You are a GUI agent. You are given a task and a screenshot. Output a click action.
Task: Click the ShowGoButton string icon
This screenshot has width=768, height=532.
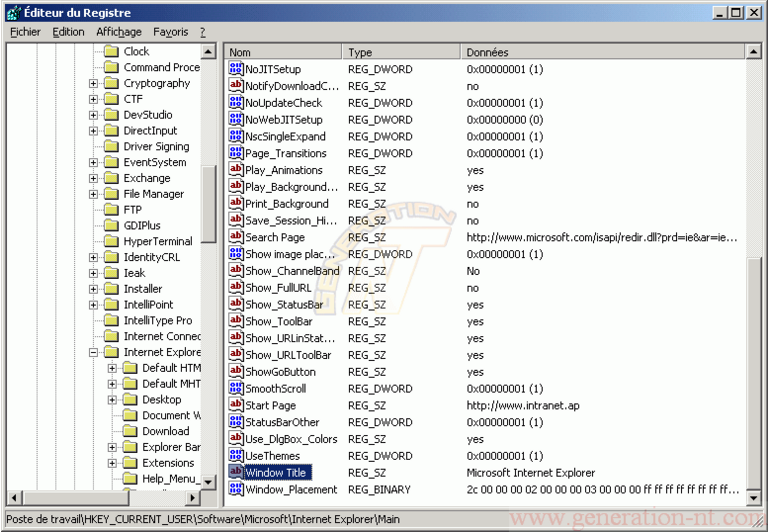tap(236, 371)
